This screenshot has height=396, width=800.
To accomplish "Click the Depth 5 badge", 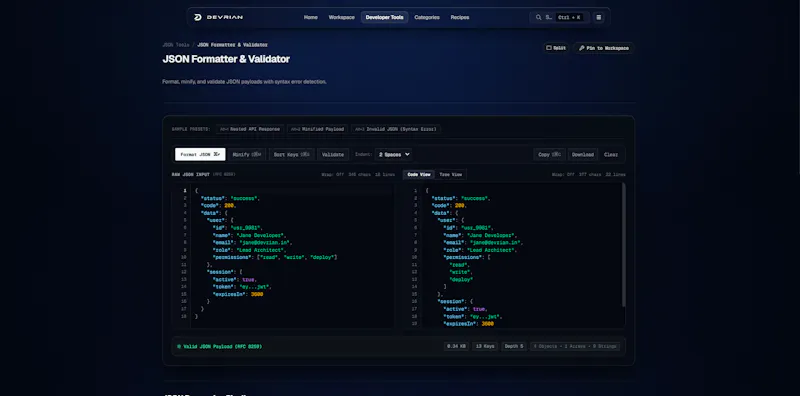I will (514, 346).
